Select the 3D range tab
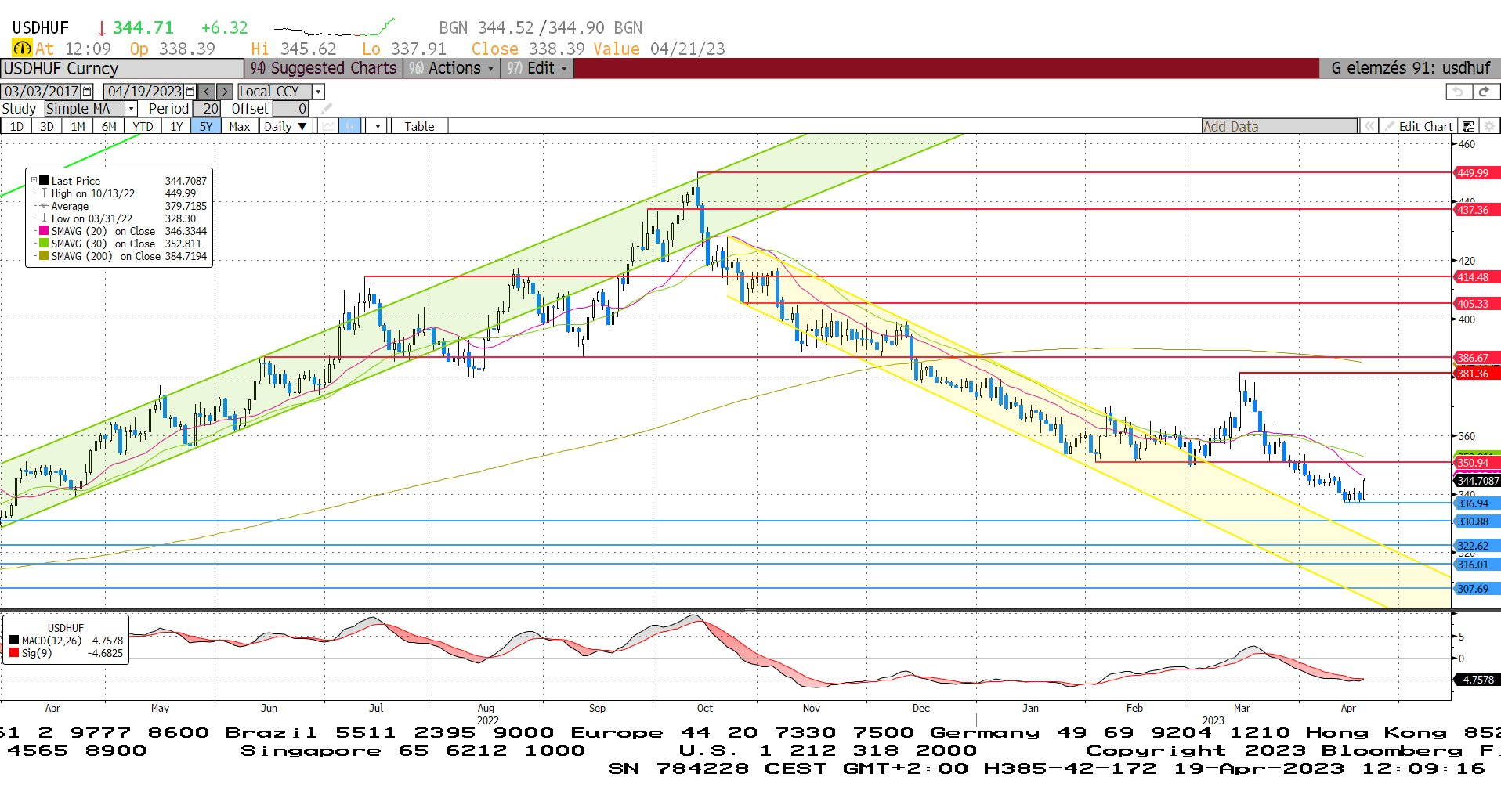The height and width of the screenshot is (812, 1501). (47, 126)
